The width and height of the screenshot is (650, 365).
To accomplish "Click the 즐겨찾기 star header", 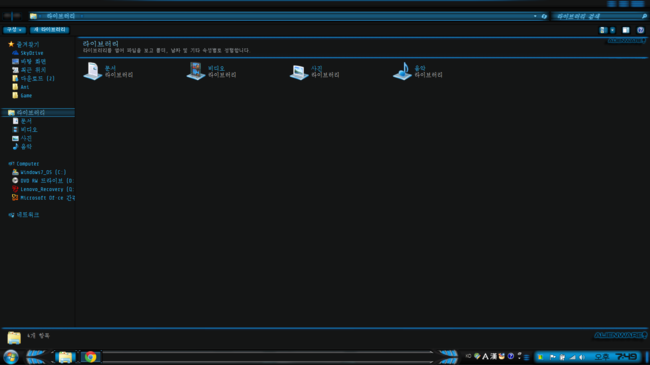I will [x=24, y=44].
